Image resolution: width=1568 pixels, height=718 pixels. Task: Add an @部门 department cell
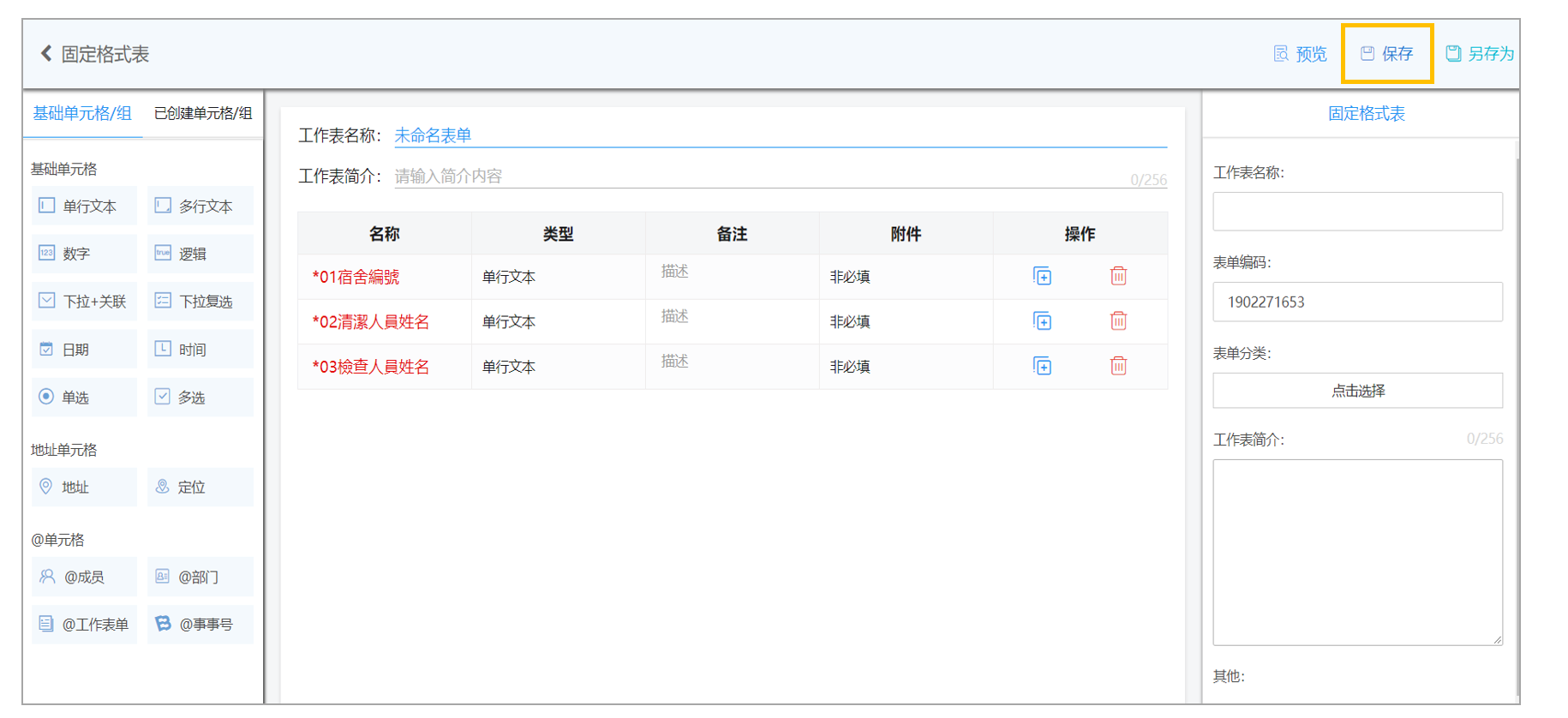coord(200,577)
